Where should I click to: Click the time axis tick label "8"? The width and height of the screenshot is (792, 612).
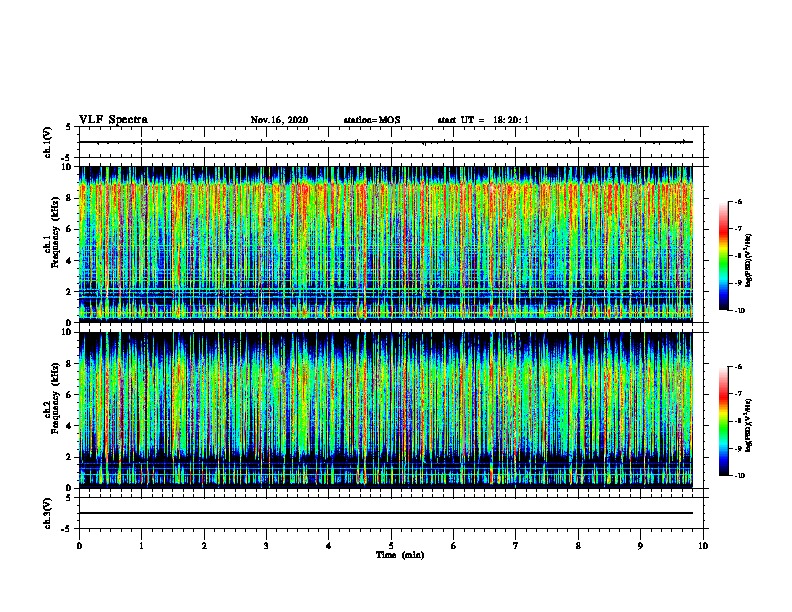[578, 546]
